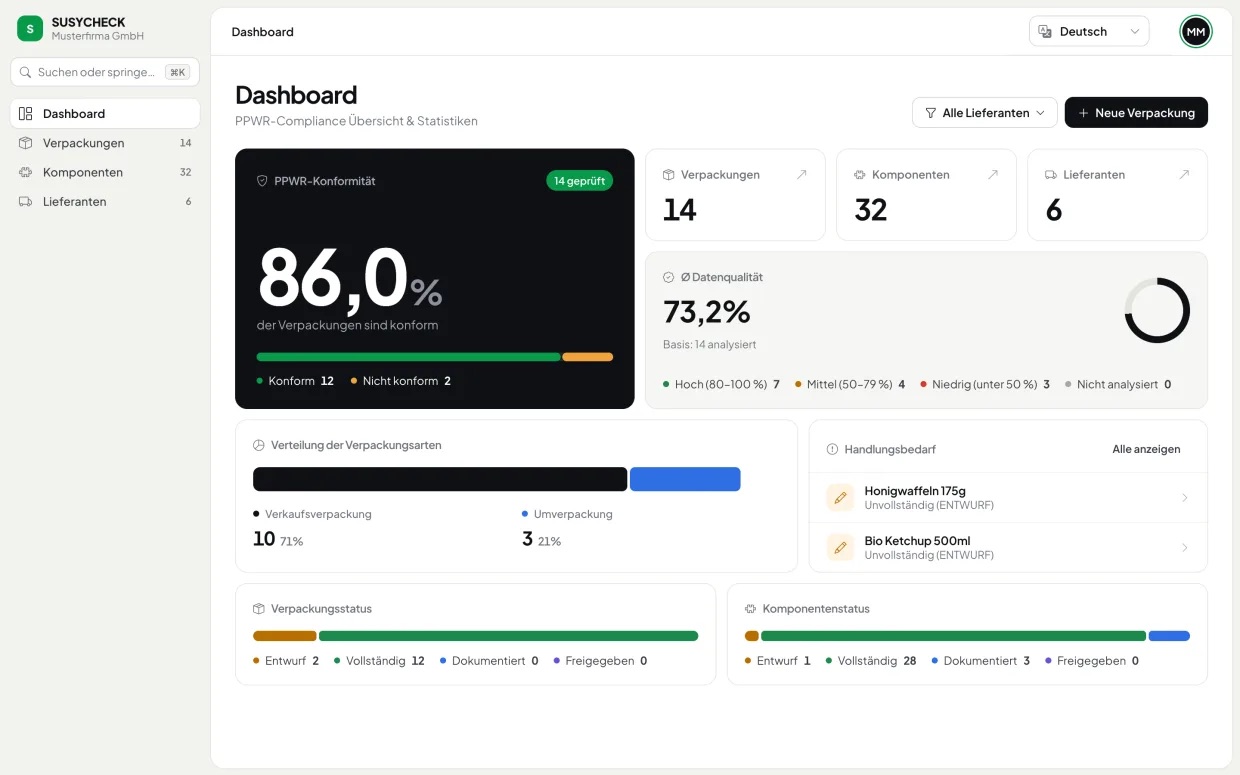This screenshot has height=775, width=1240.
Task: Expand the Alle Lieferanten filter dropdown
Action: (985, 113)
